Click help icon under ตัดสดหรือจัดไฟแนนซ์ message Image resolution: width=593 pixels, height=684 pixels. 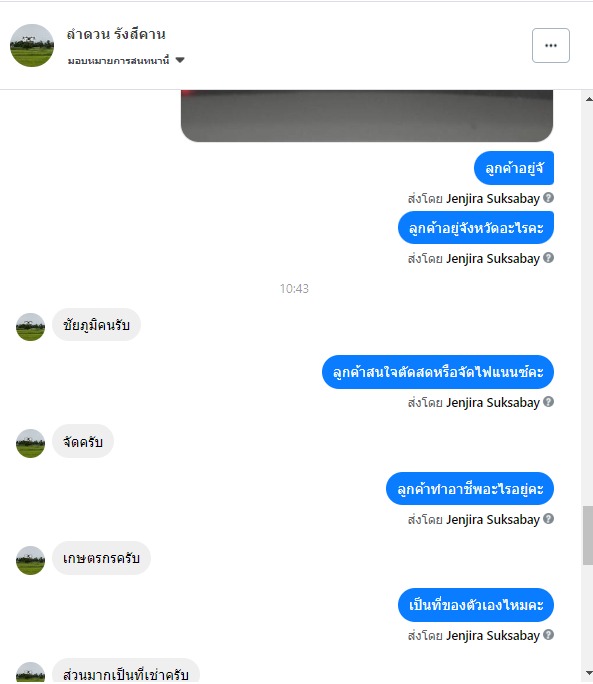548,402
